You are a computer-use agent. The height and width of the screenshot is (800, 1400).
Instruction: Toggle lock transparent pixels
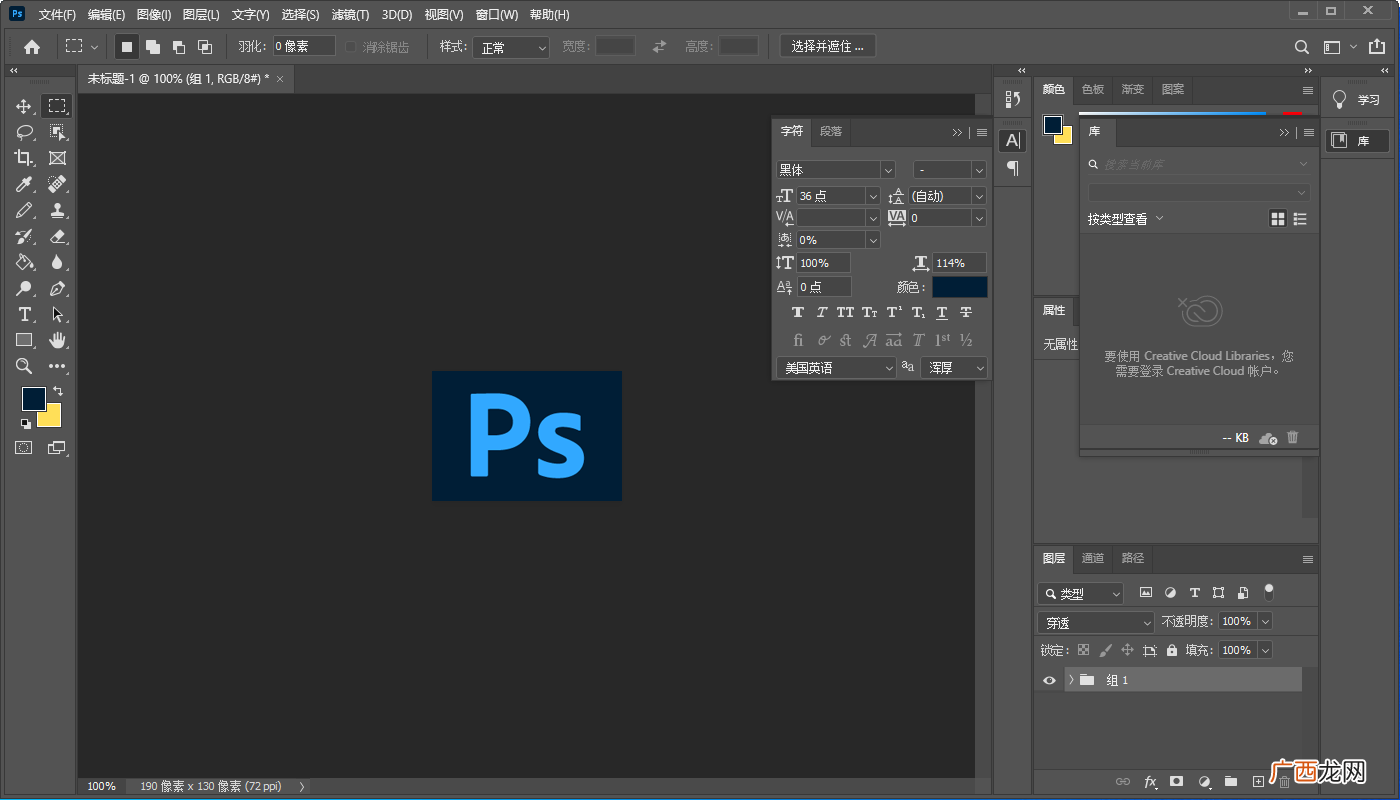pos(1083,650)
